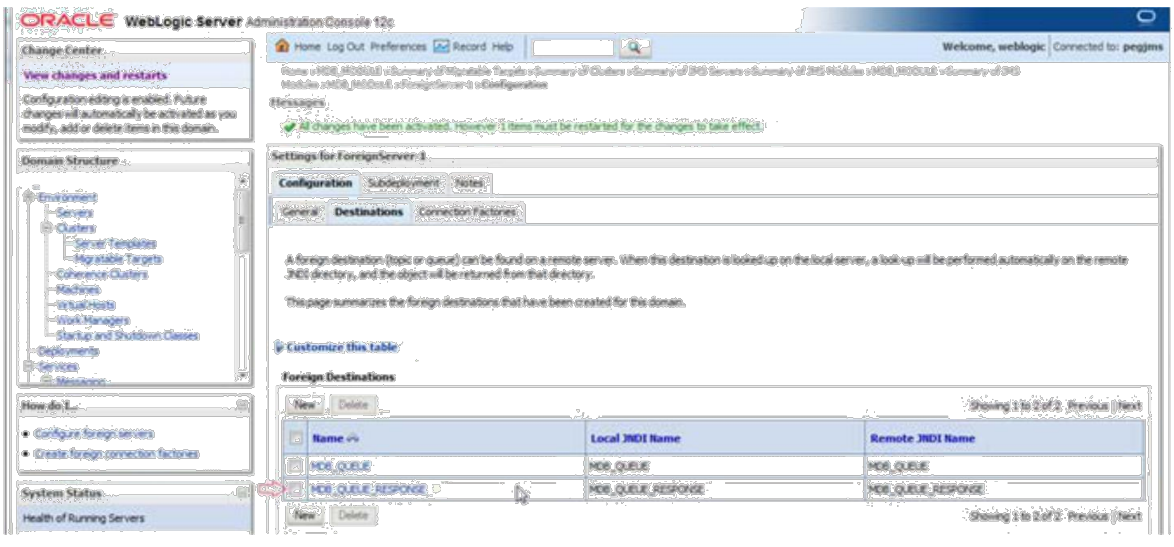Click Health of Running Servers text
The image size is (1174, 547).
(83, 519)
